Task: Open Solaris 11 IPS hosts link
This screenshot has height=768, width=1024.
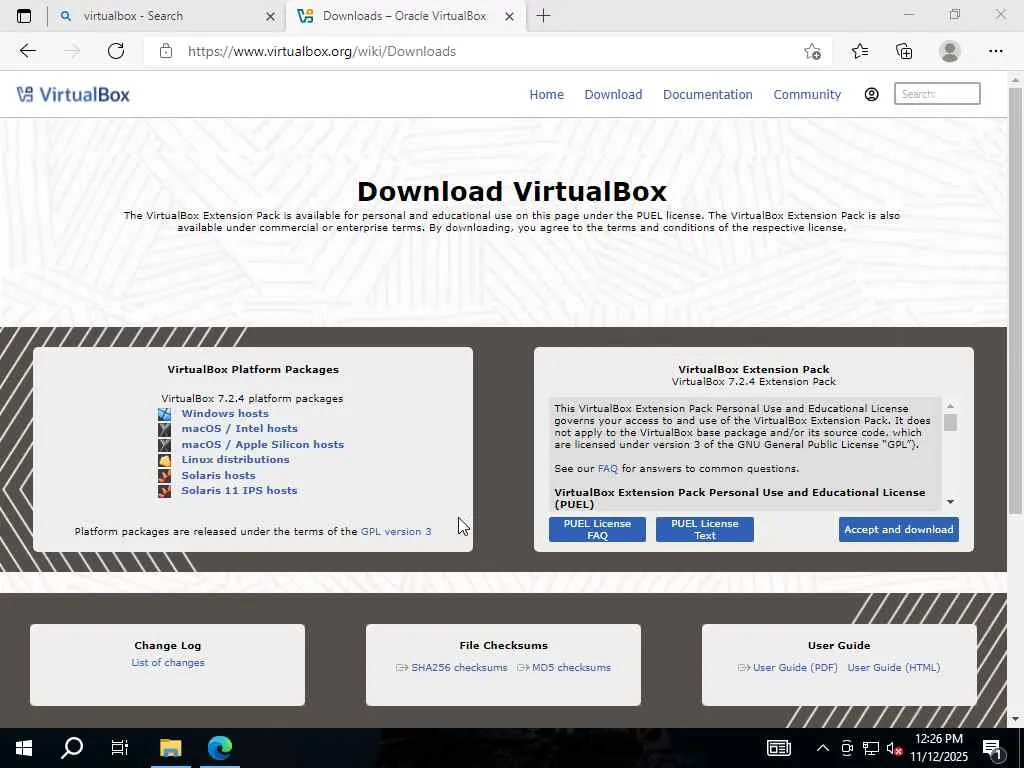Action: pos(239,490)
